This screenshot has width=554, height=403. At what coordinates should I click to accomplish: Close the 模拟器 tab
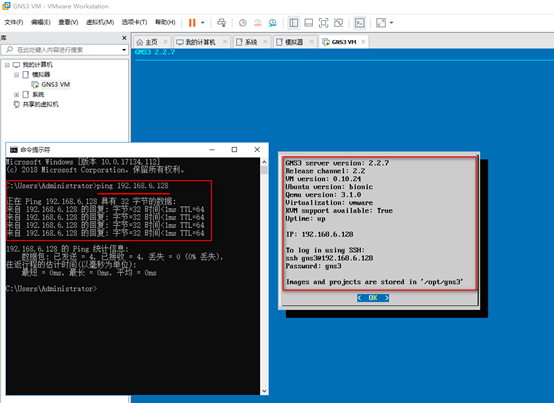click(x=312, y=42)
